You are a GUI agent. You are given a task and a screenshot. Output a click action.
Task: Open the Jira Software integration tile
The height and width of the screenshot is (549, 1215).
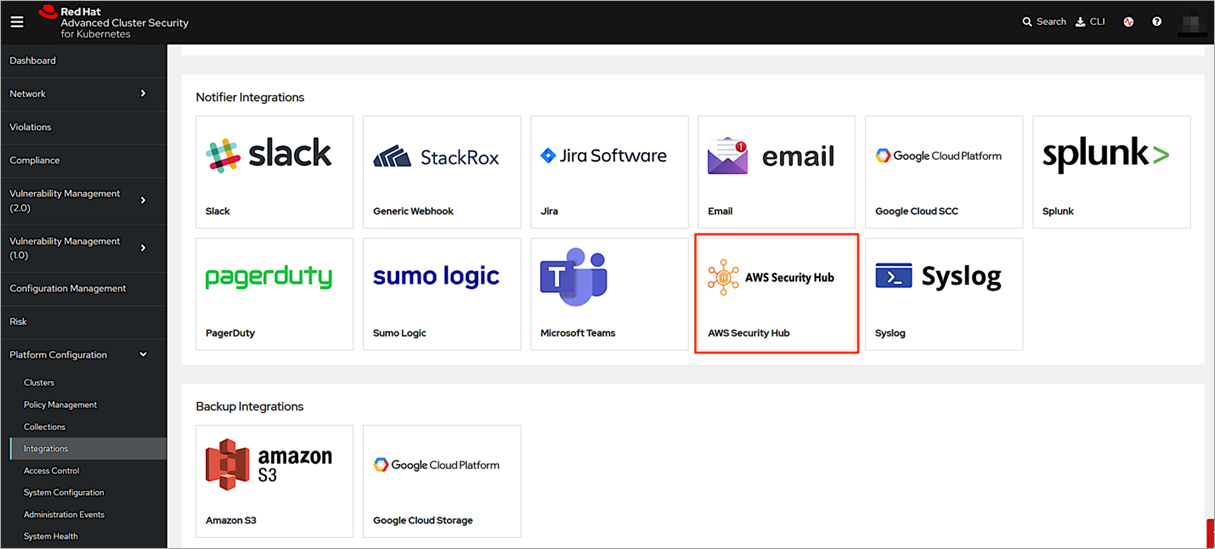click(609, 172)
